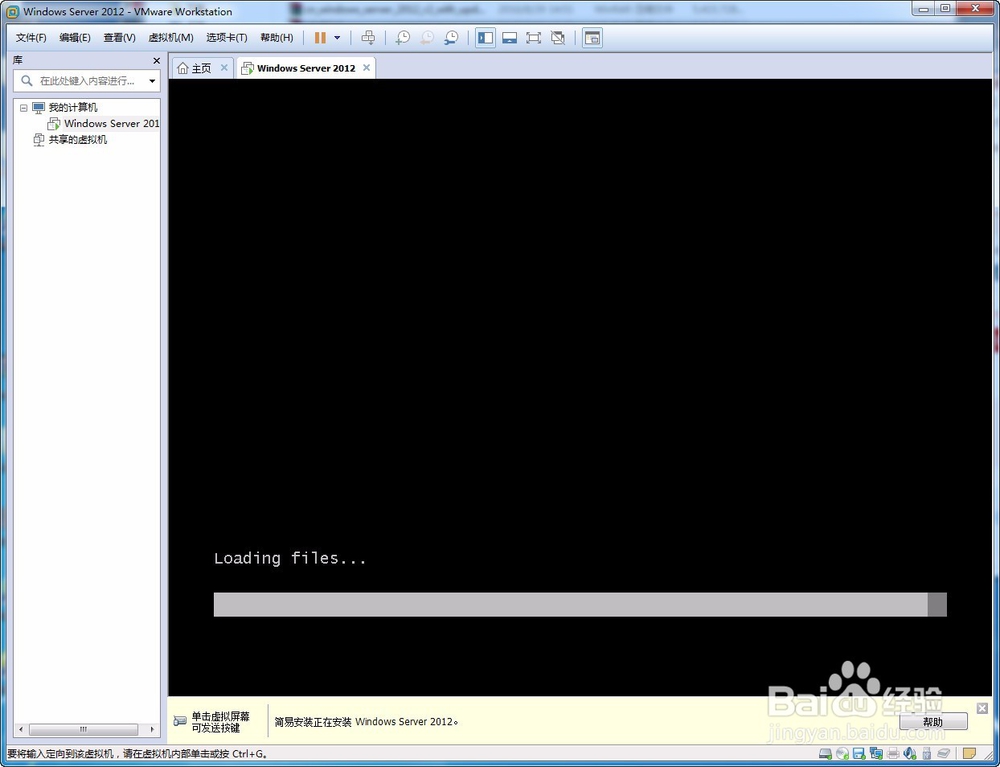The image size is (1000, 767).
Task: Click the 单击虚拟屏幕可发送按键 hint text
Action: click(x=221, y=722)
